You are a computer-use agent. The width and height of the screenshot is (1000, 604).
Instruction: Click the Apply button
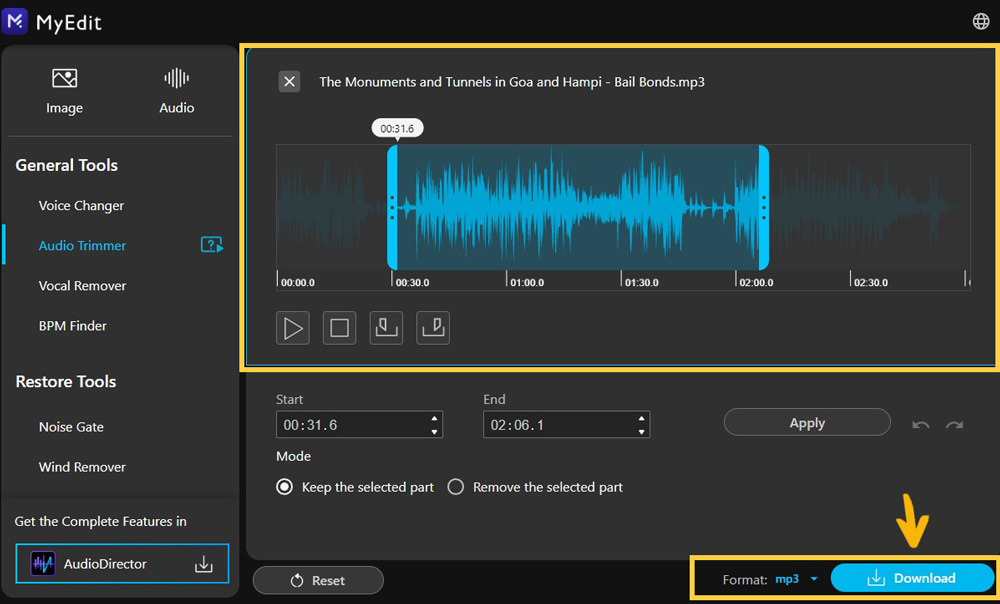pos(807,422)
